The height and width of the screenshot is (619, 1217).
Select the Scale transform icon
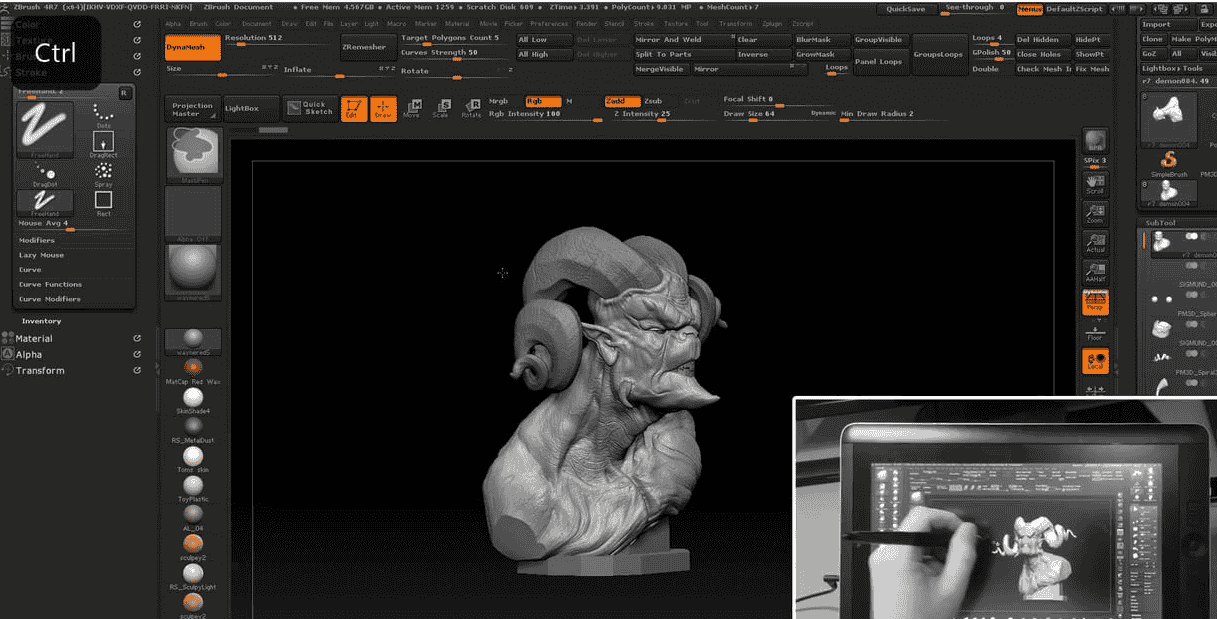tap(443, 108)
